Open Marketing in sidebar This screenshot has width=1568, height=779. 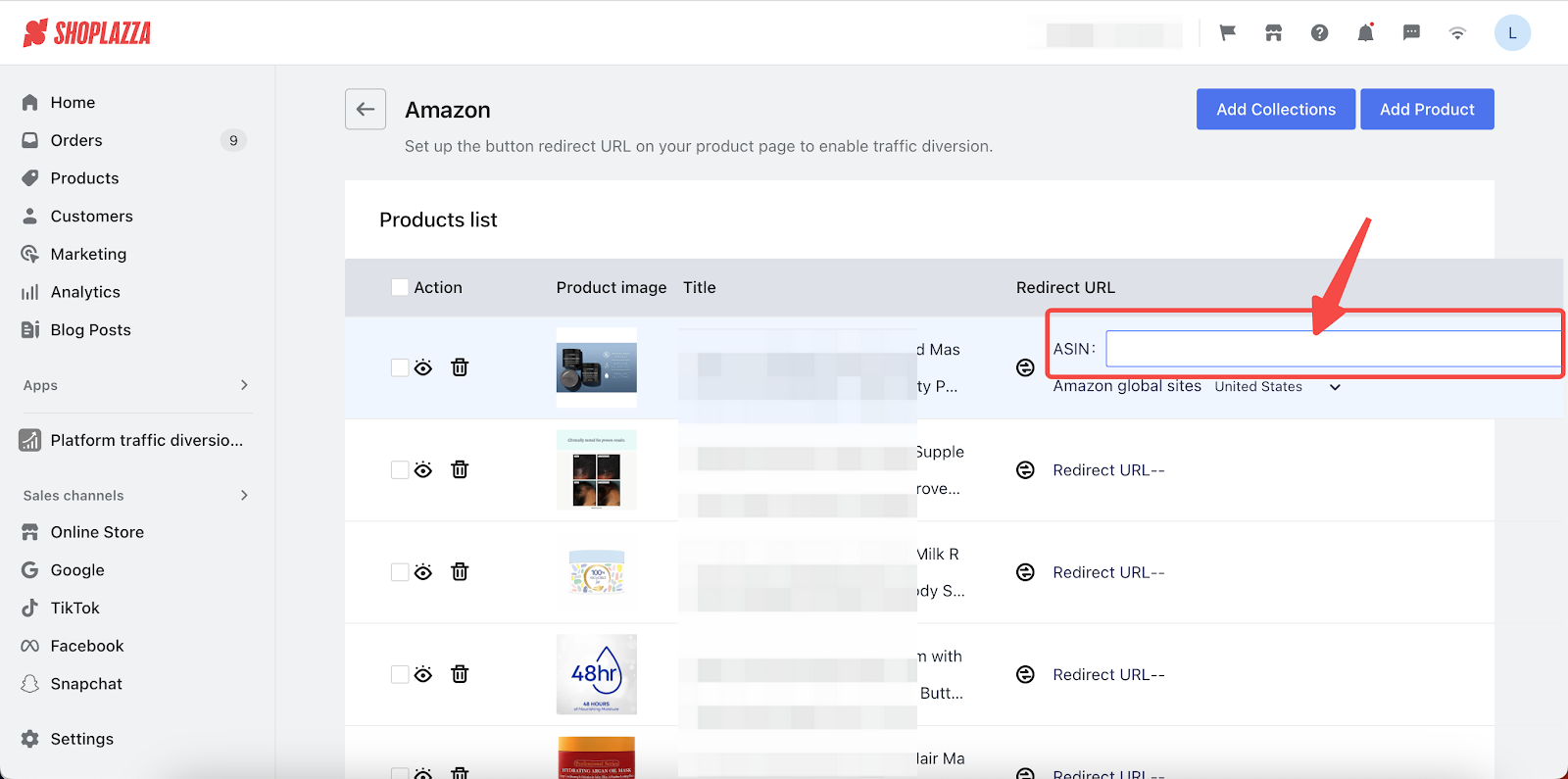[x=88, y=254]
